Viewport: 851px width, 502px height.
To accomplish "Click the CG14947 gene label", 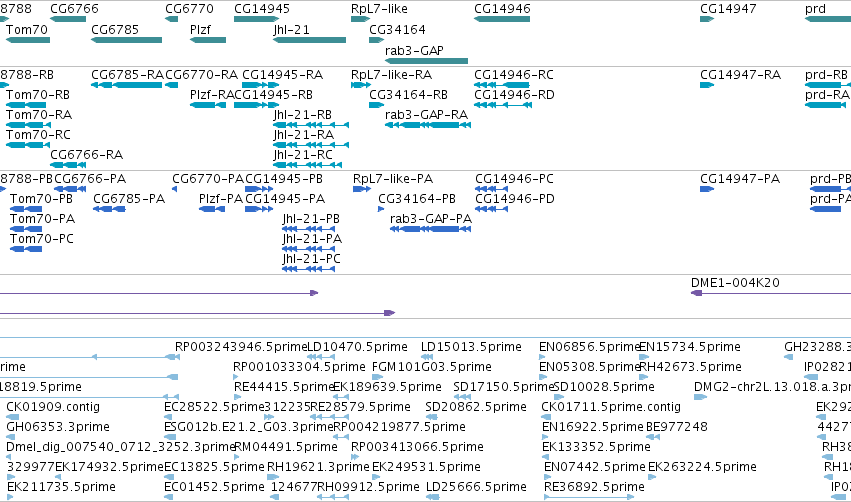I will [728, 9].
